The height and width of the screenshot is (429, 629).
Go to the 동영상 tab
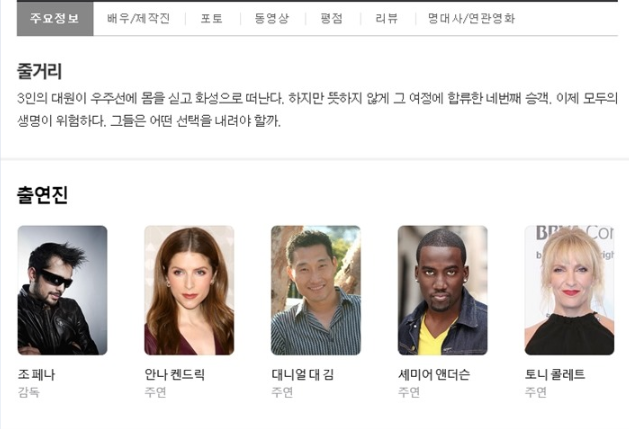click(x=272, y=18)
